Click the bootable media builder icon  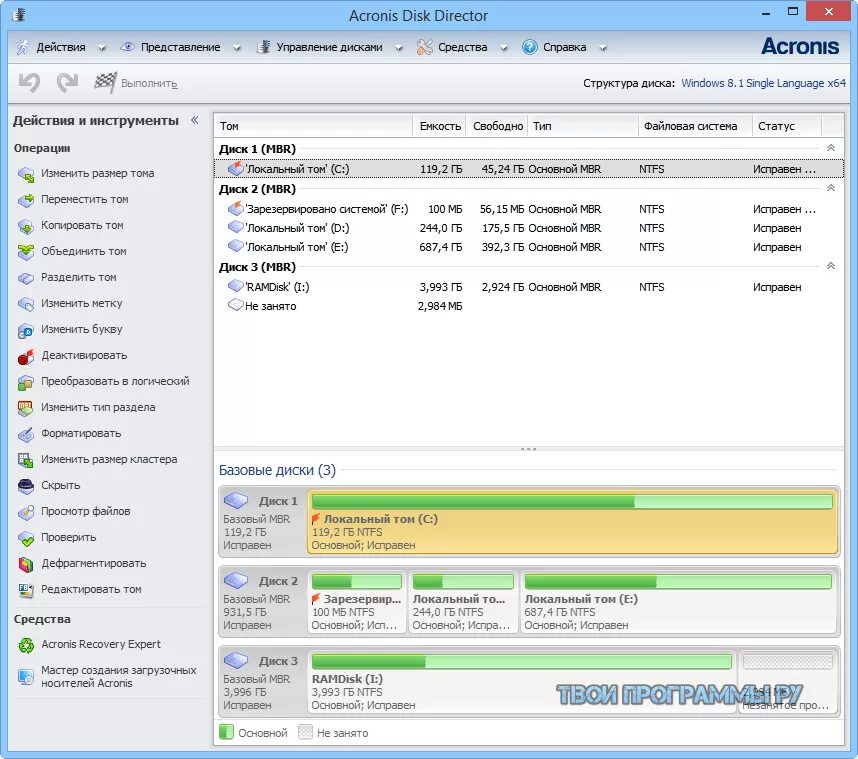26,677
